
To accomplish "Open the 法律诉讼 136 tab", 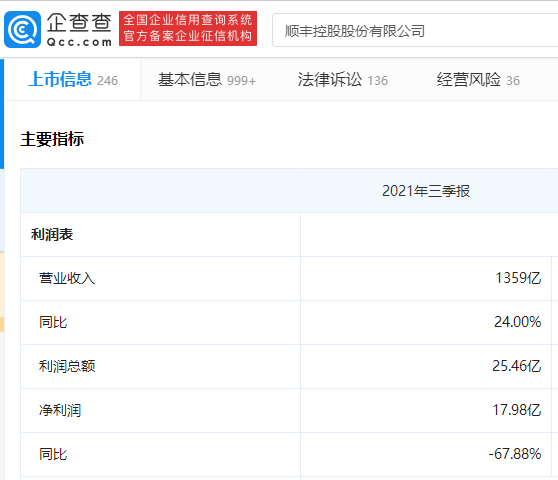I will (x=343, y=80).
